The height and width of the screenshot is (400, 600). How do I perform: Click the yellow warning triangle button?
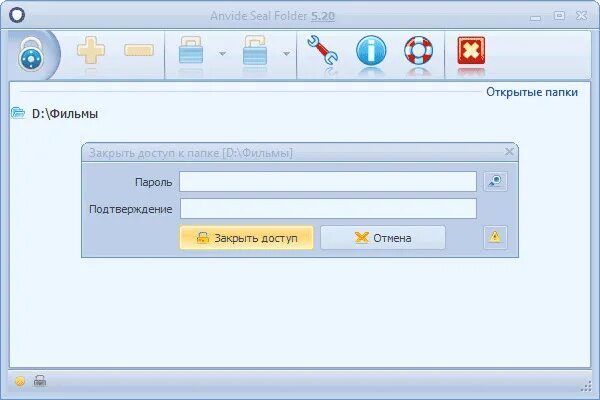[x=495, y=237]
